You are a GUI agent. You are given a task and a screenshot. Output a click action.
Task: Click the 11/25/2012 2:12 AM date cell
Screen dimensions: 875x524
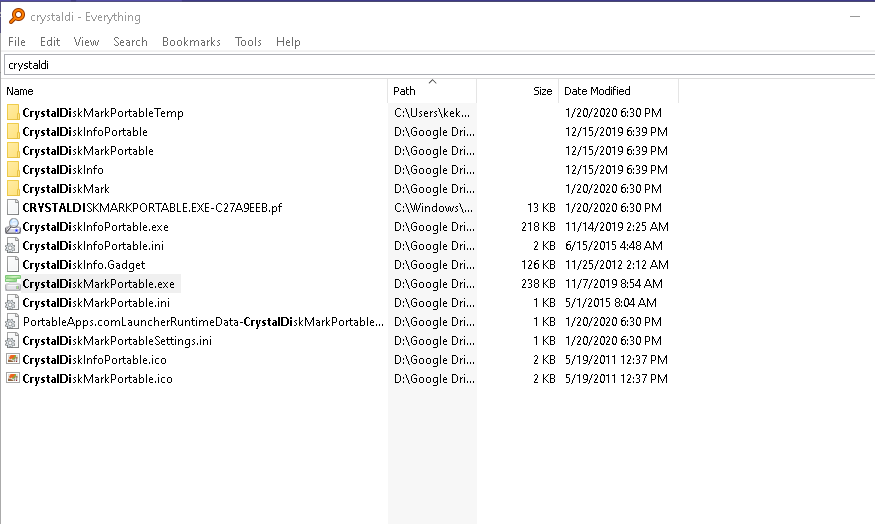[617, 265]
